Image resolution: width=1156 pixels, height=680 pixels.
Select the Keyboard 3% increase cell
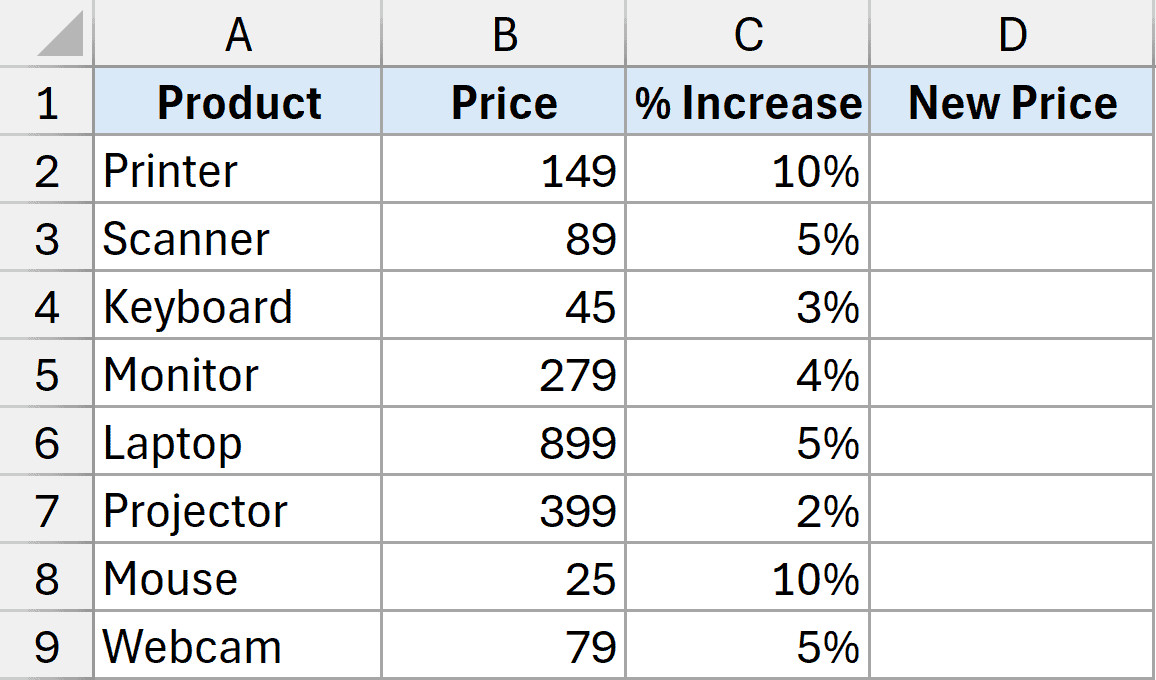coord(748,307)
